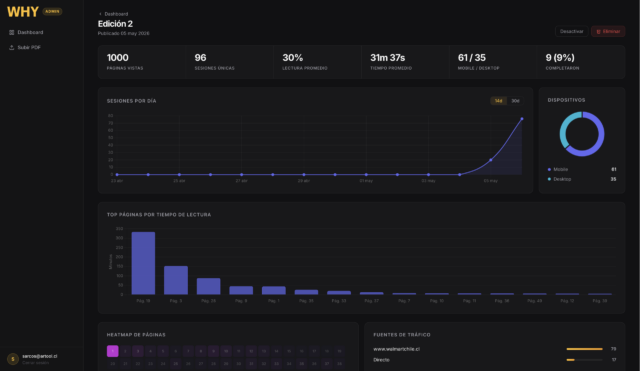Go back via the Dashboard breadcrumb link
This screenshot has height=371, width=640.
(116, 14)
